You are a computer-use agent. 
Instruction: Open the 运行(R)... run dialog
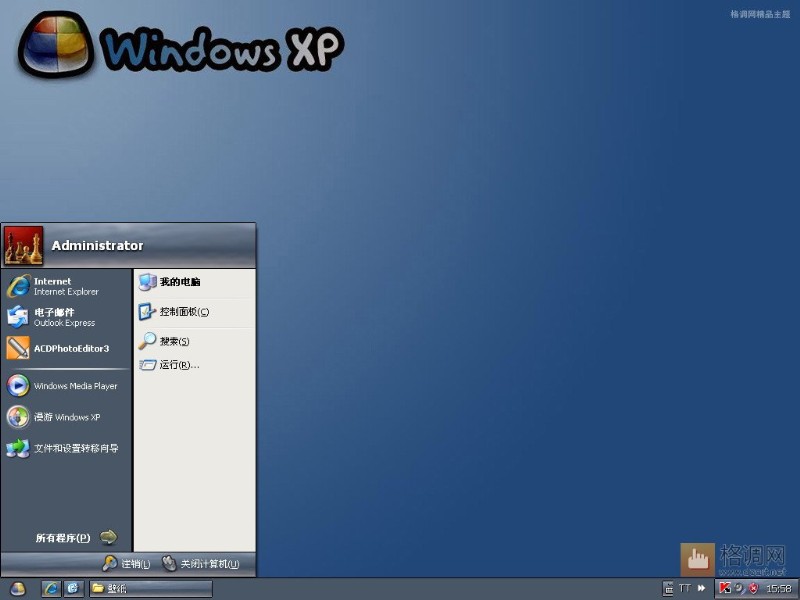tap(194, 364)
